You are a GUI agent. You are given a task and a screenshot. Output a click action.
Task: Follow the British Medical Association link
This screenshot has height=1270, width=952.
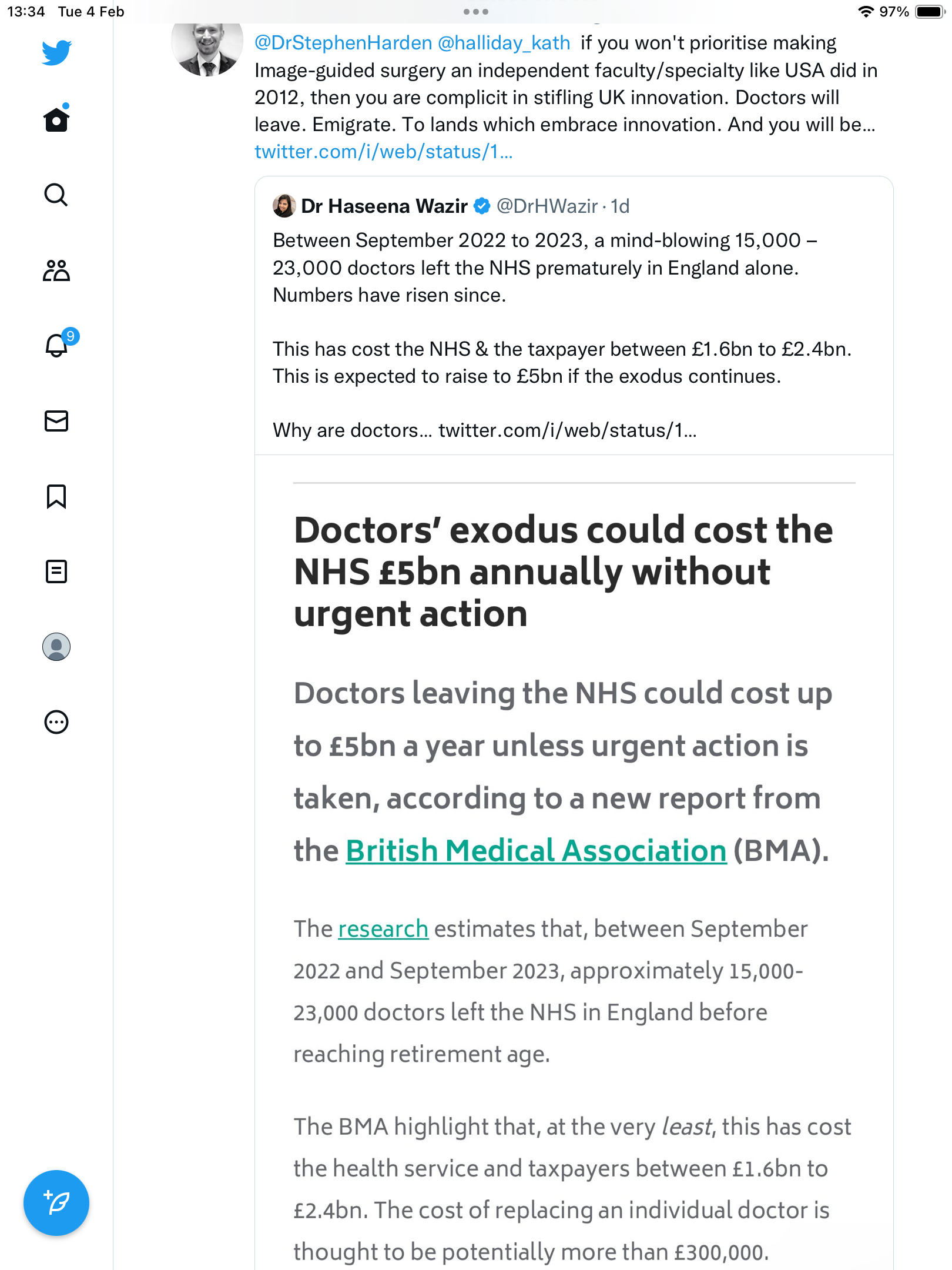[536, 851]
